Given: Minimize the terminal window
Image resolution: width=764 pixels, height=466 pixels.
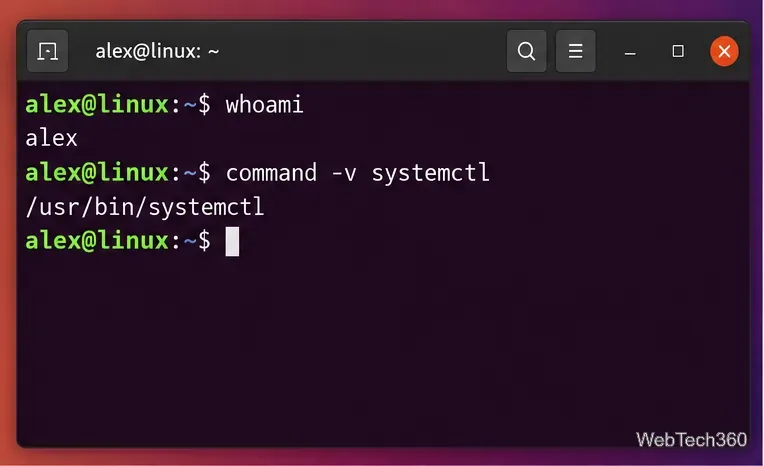Looking at the screenshot, I should 630,52.
